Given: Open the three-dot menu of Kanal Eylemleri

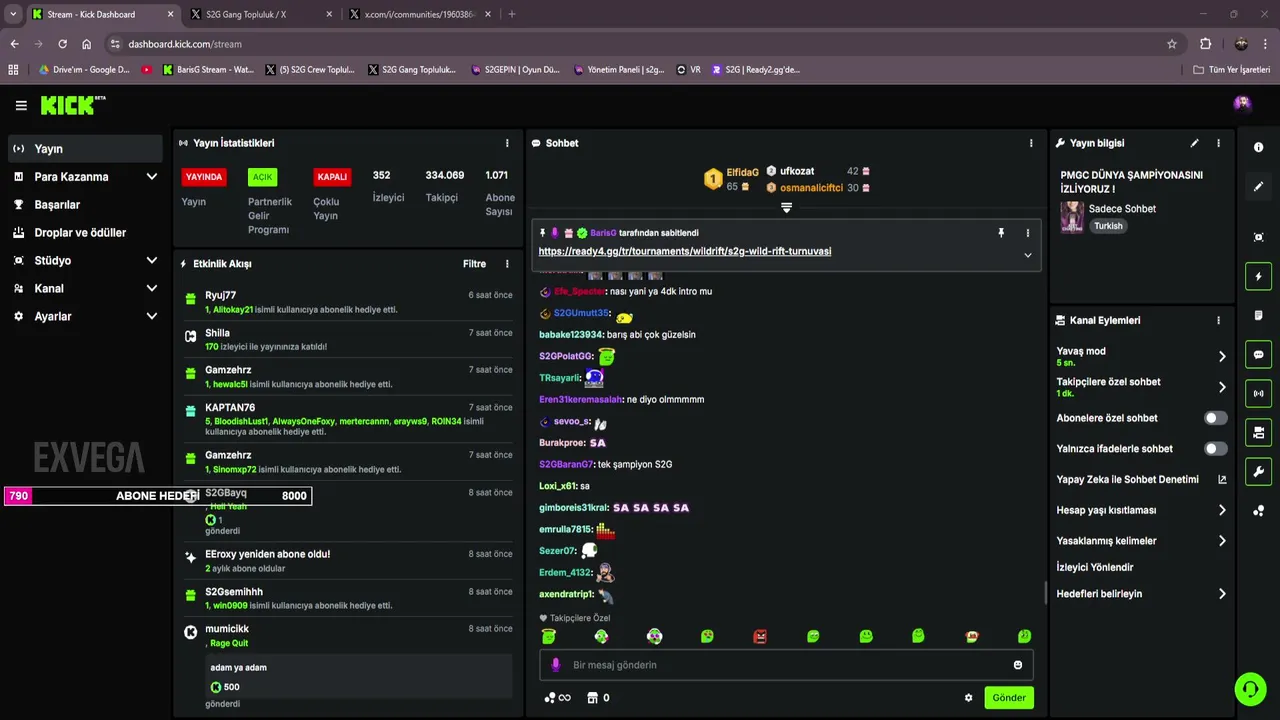Looking at the screenshot, I should pos(1218,320).
